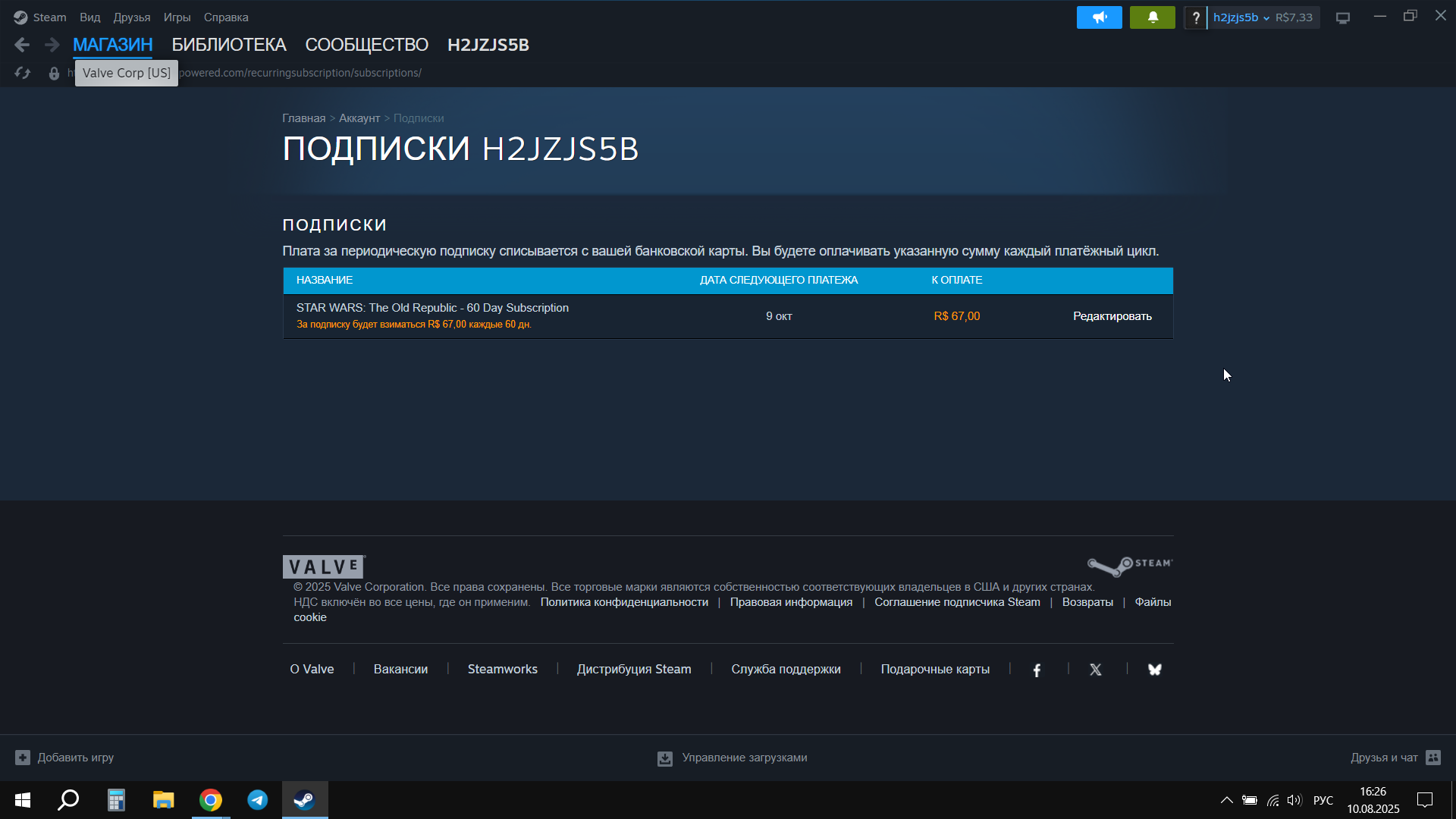The width and height of the screenshot is (1456, 819).
Task: Click Steam icon in taskbar
Action: tap(305, 800)
